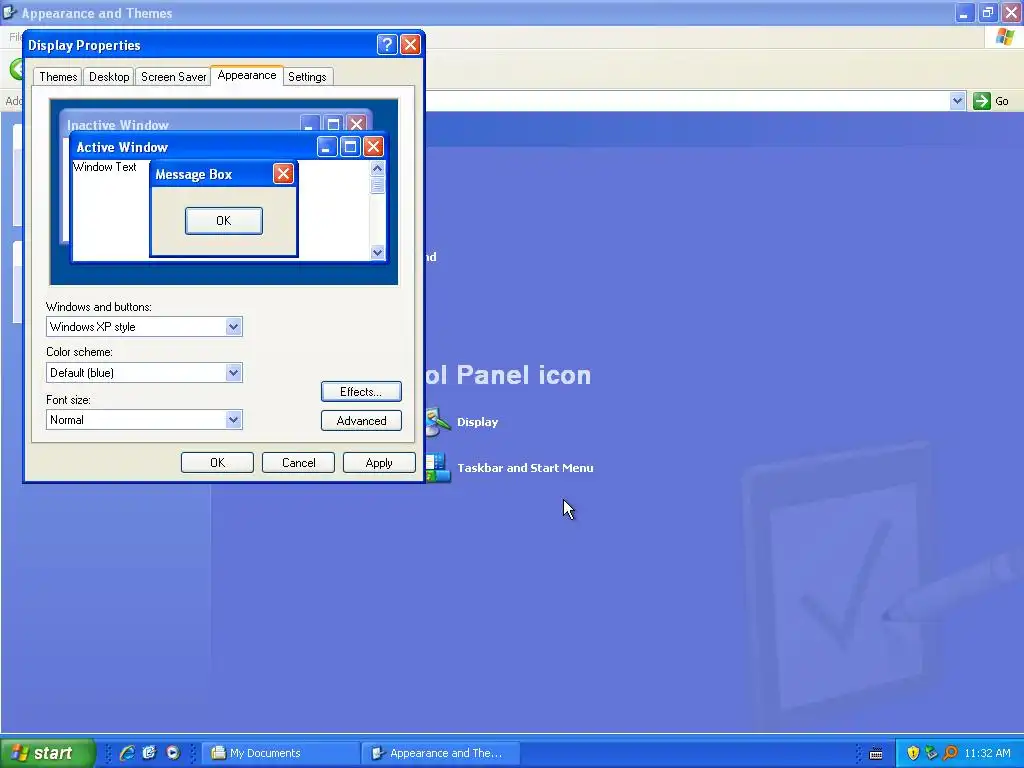Screen dimensions: 1024x768
Task: Click the Display Properties help question mark
Action: [x=387, y=45]
